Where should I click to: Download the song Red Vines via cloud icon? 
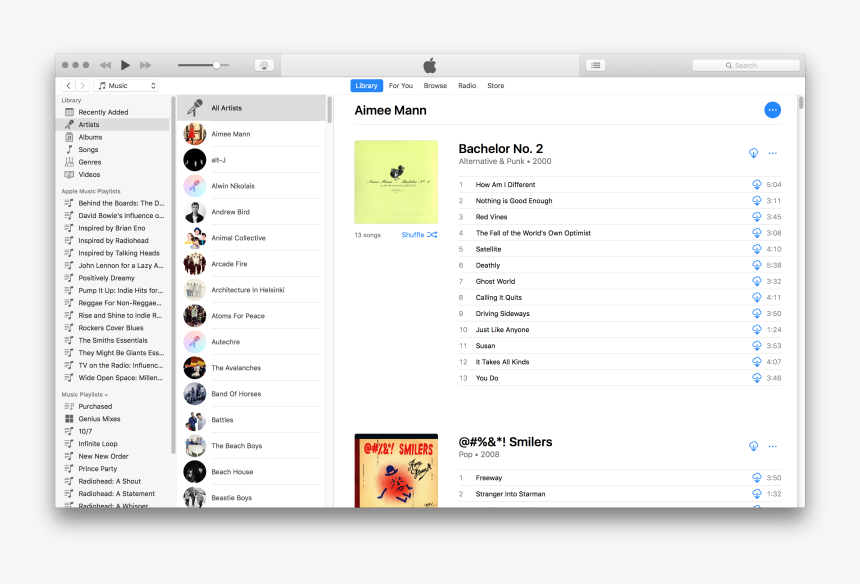coord(758,216)
